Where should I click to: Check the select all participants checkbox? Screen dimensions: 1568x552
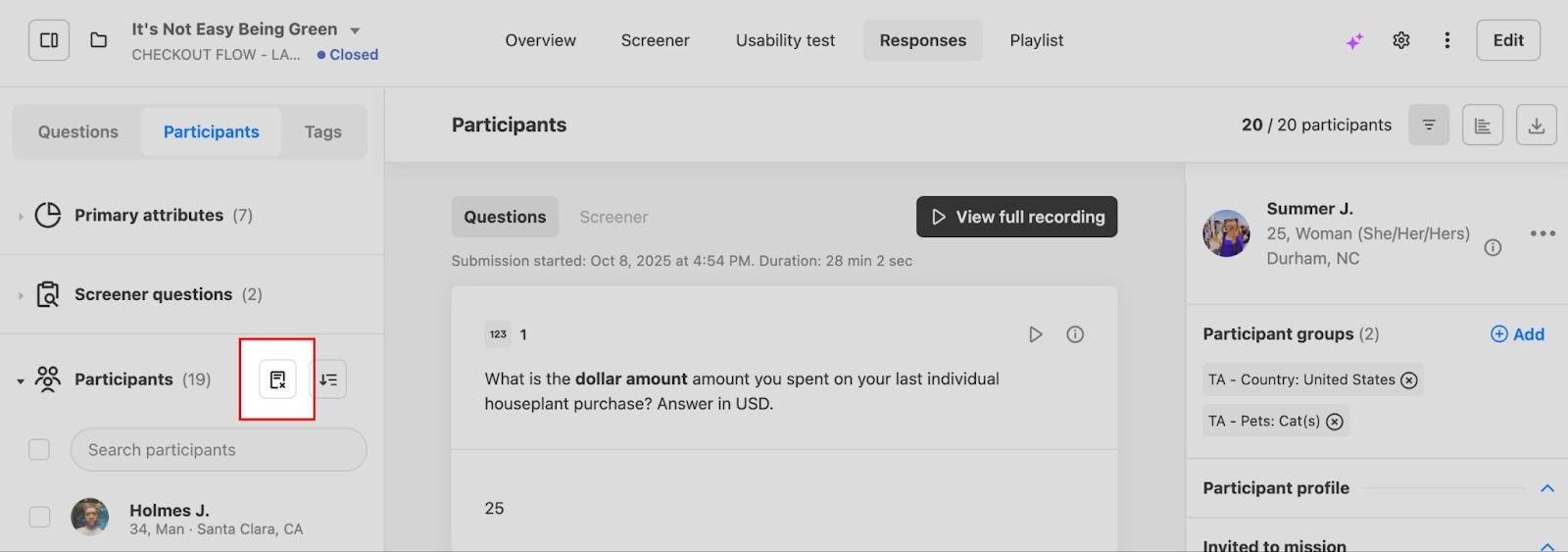click(39, 450)
